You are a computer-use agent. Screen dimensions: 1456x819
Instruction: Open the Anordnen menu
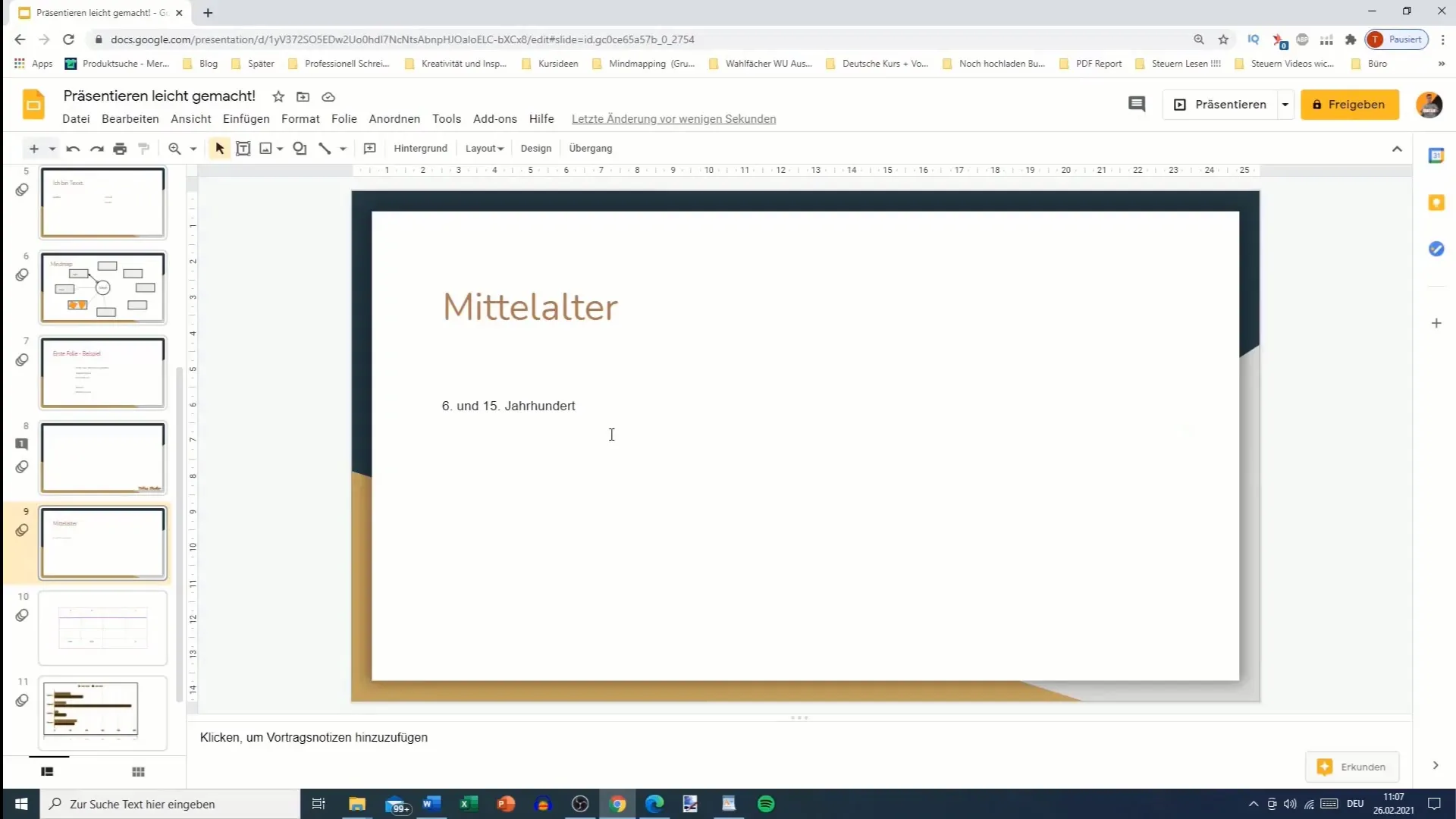(x=394, y=119)
